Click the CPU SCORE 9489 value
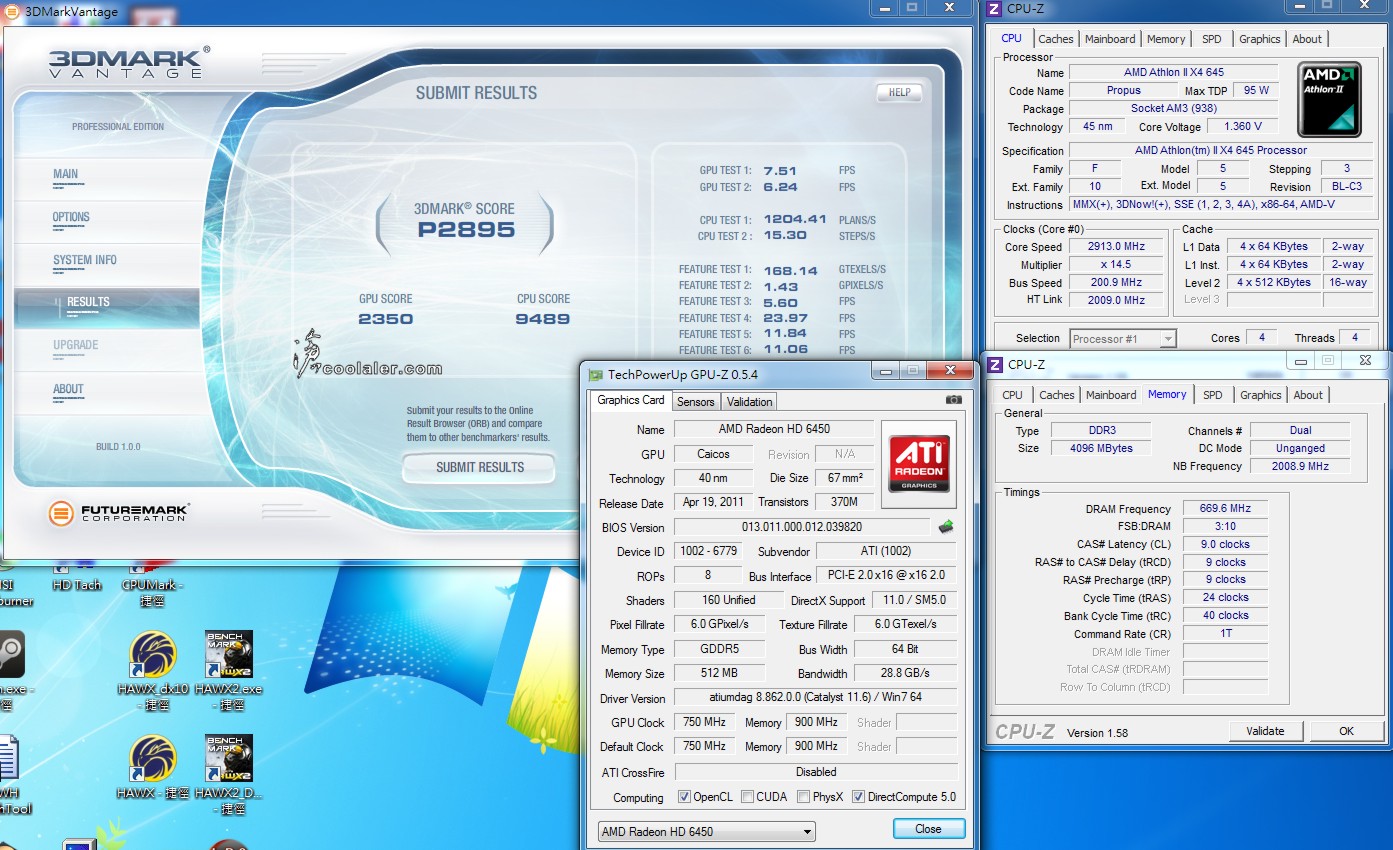 (543, 319)
